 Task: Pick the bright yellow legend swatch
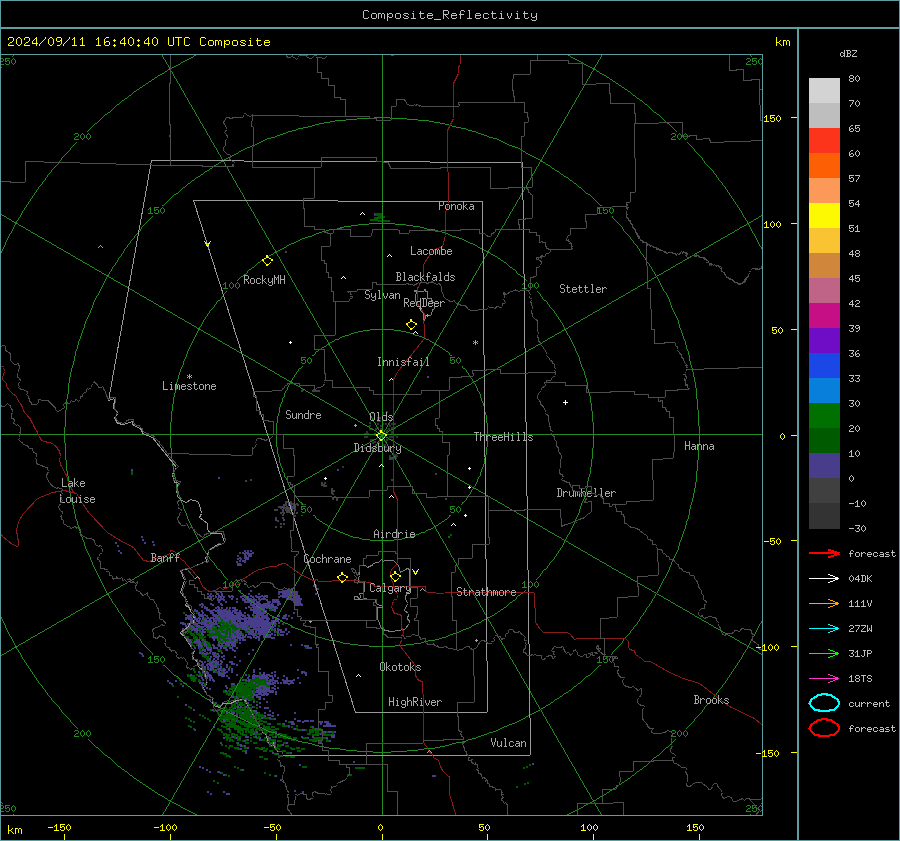pyautogui.click(x=824, y=216)
